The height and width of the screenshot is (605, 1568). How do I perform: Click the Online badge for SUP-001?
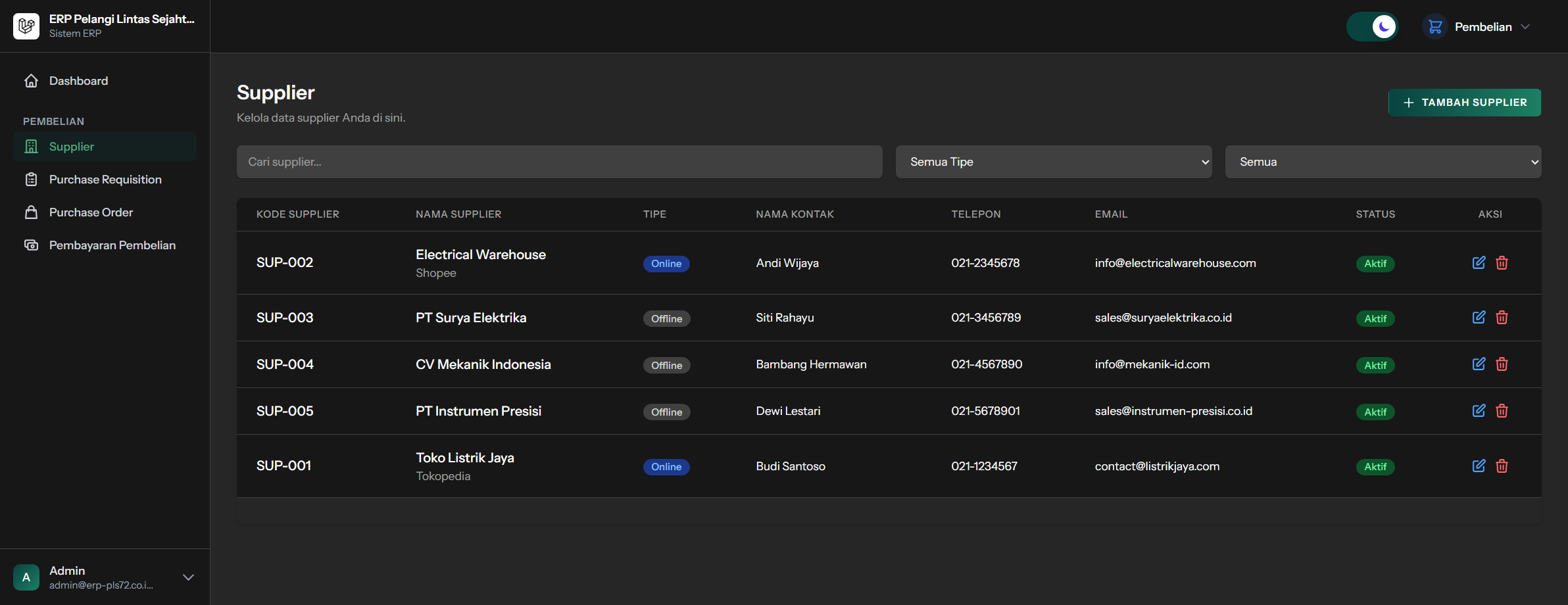coord(666,467)
